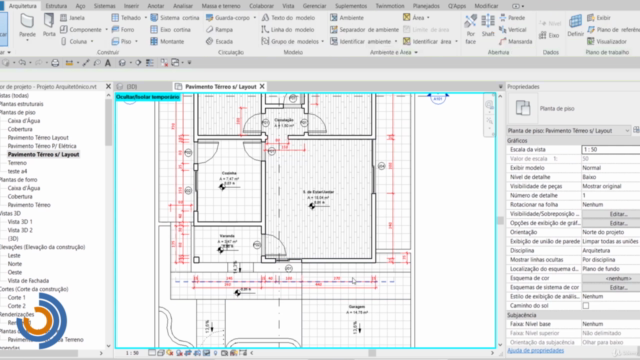Select the Guarda-corpo railing tool
The height and width of the screenshot is (360, 640).
(x=229, y=18)
